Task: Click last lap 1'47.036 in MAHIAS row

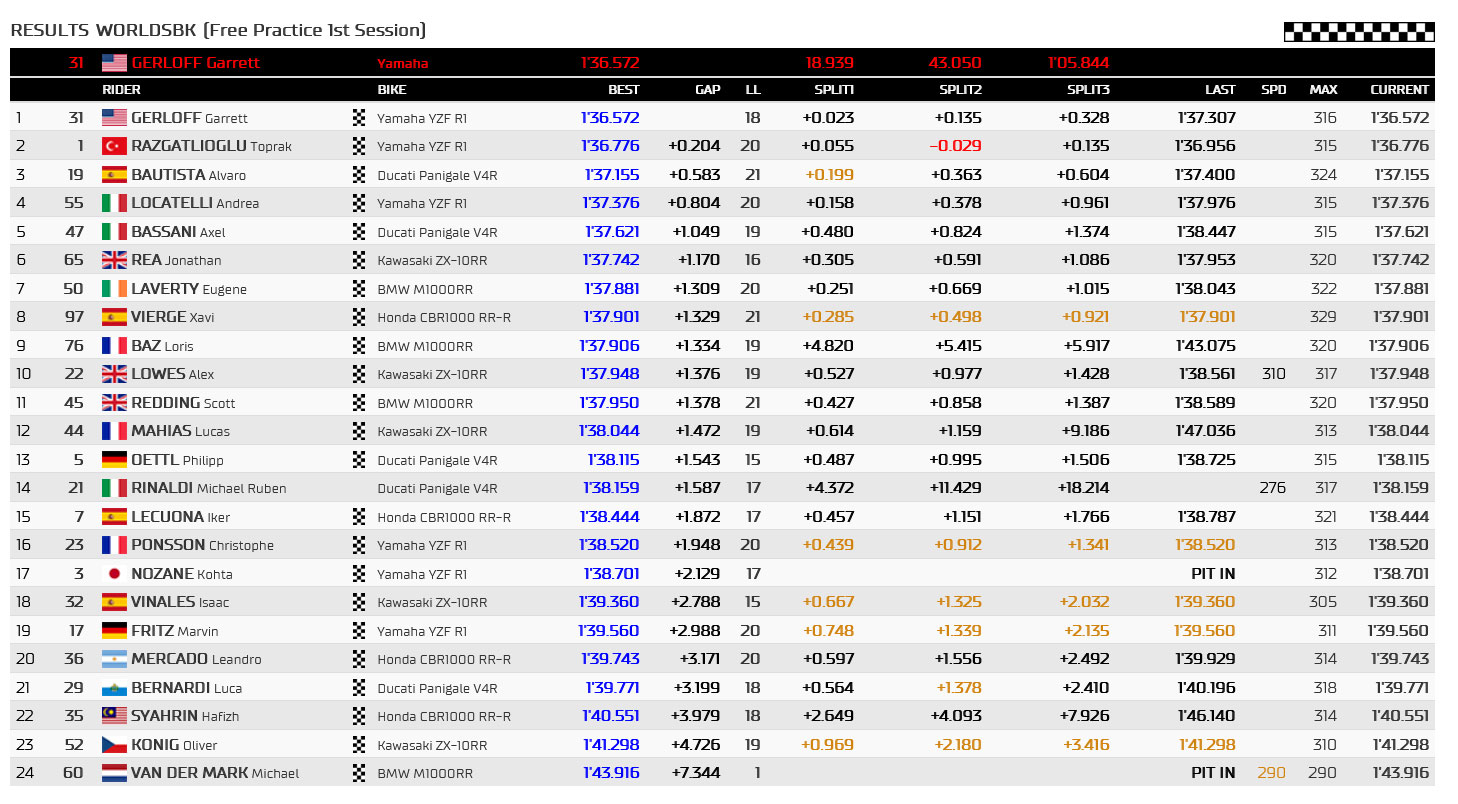Action: (x=1207, y=431)
